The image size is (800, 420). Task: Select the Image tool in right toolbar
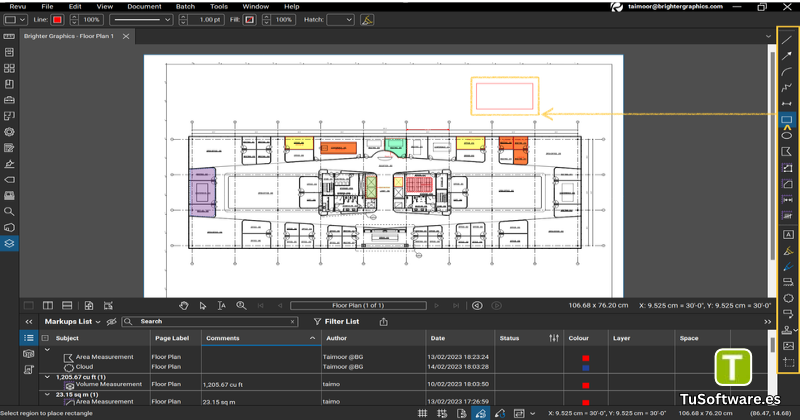click(788, 346)
